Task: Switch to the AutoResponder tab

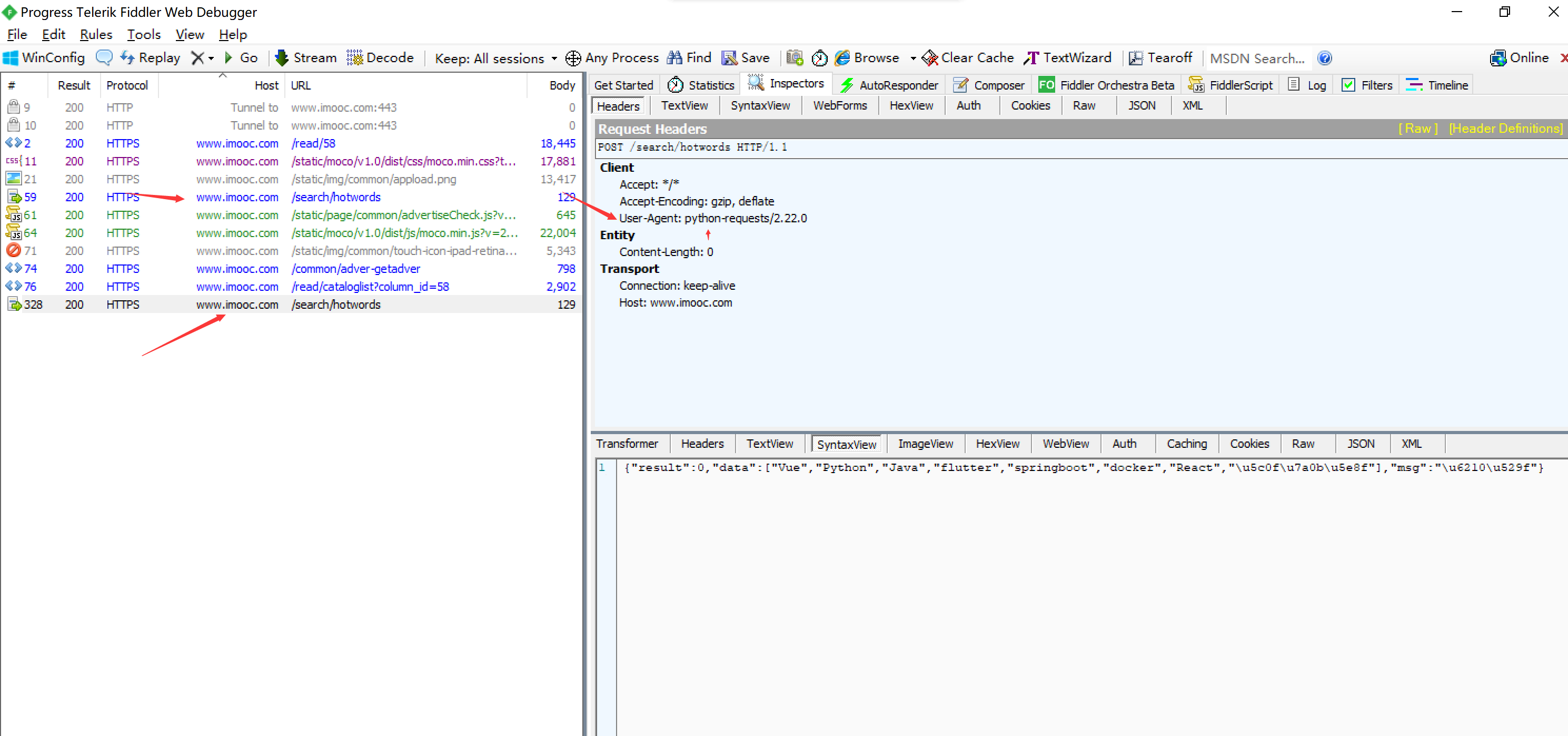Action: point(889,85)
